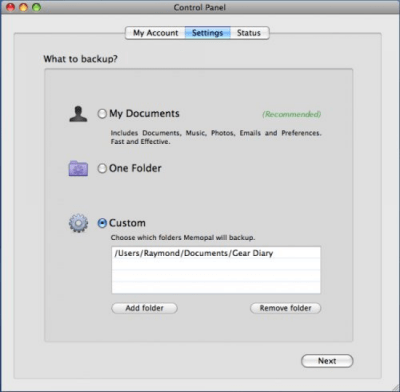Switch to the Status tab

(249, 33)
